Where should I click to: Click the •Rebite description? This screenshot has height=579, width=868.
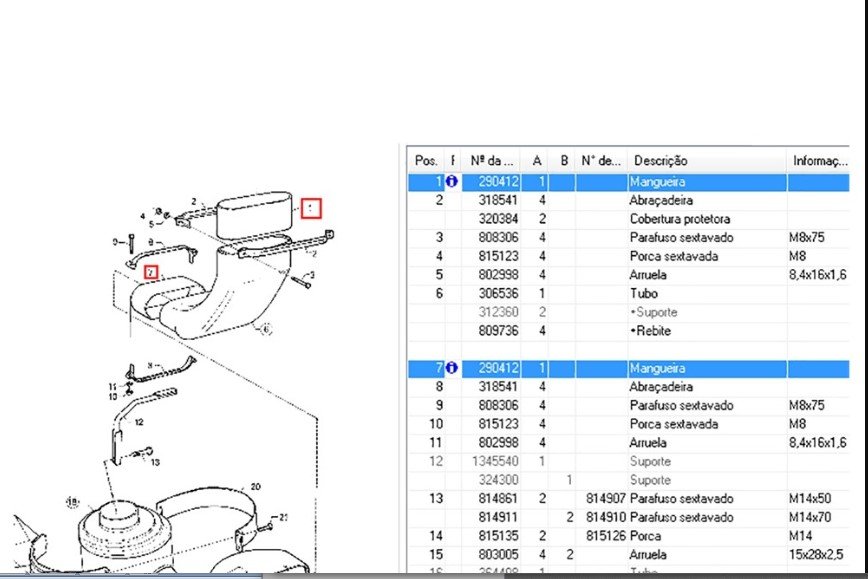[650, 331]
